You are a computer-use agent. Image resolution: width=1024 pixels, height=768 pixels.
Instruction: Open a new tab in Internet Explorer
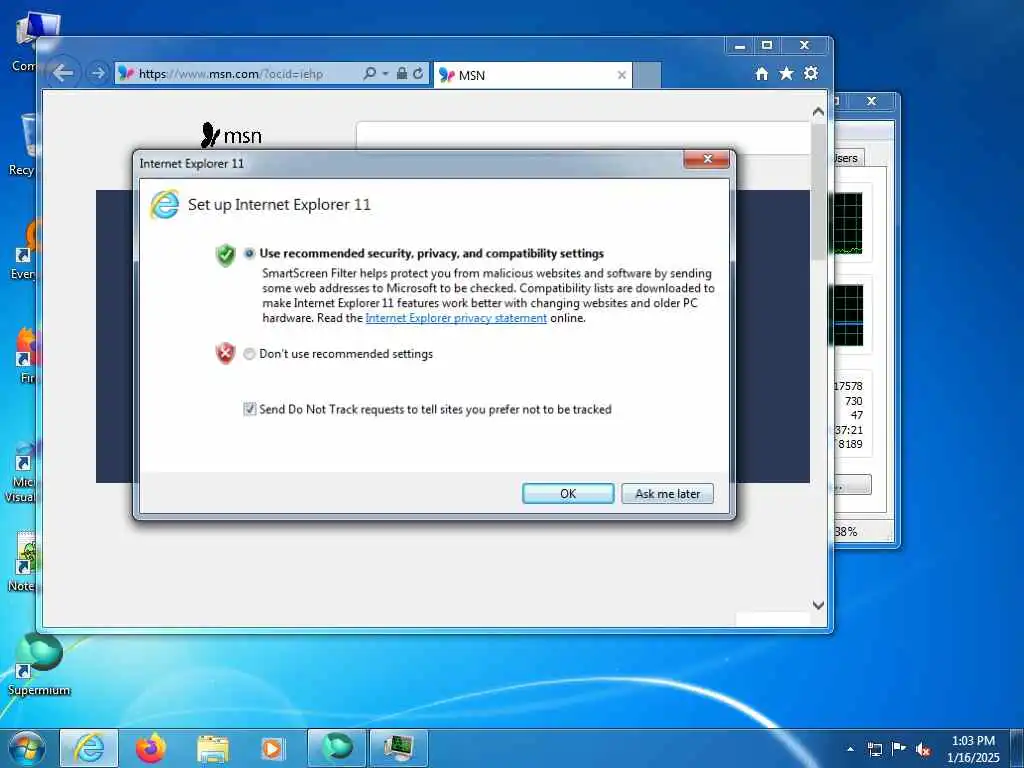pos(647,75)
